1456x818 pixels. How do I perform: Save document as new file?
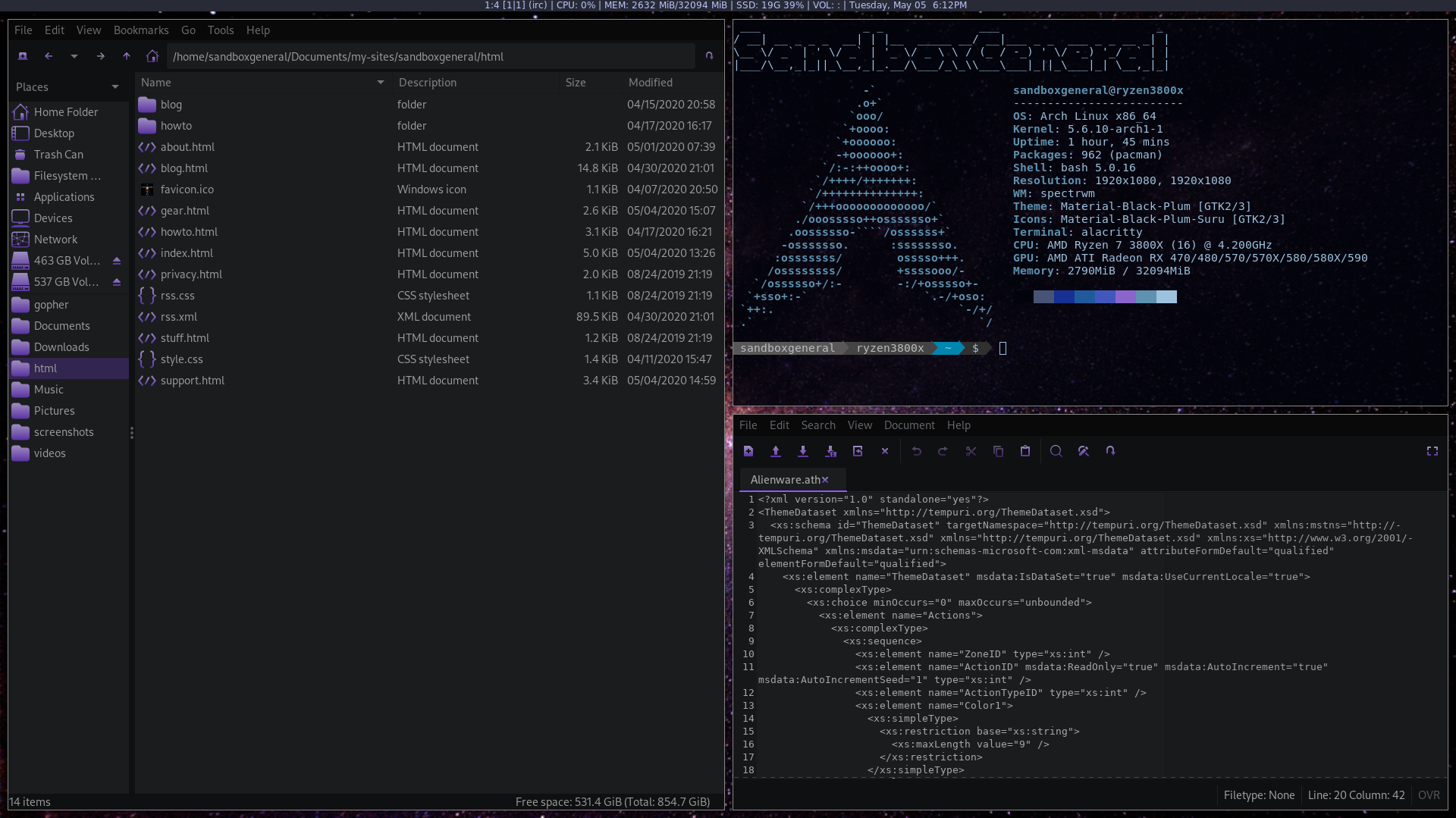pos(831,451)
